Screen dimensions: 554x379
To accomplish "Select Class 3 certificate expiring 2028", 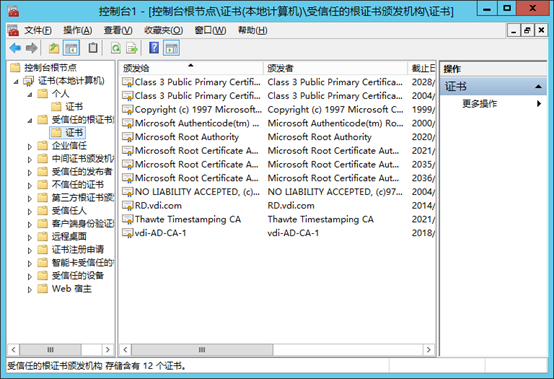I will point(278,82).
